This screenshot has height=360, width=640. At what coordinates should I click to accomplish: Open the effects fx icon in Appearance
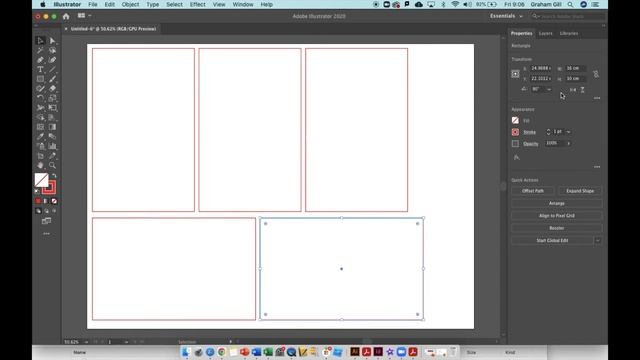pyautogui.click(x=517, y=158)
